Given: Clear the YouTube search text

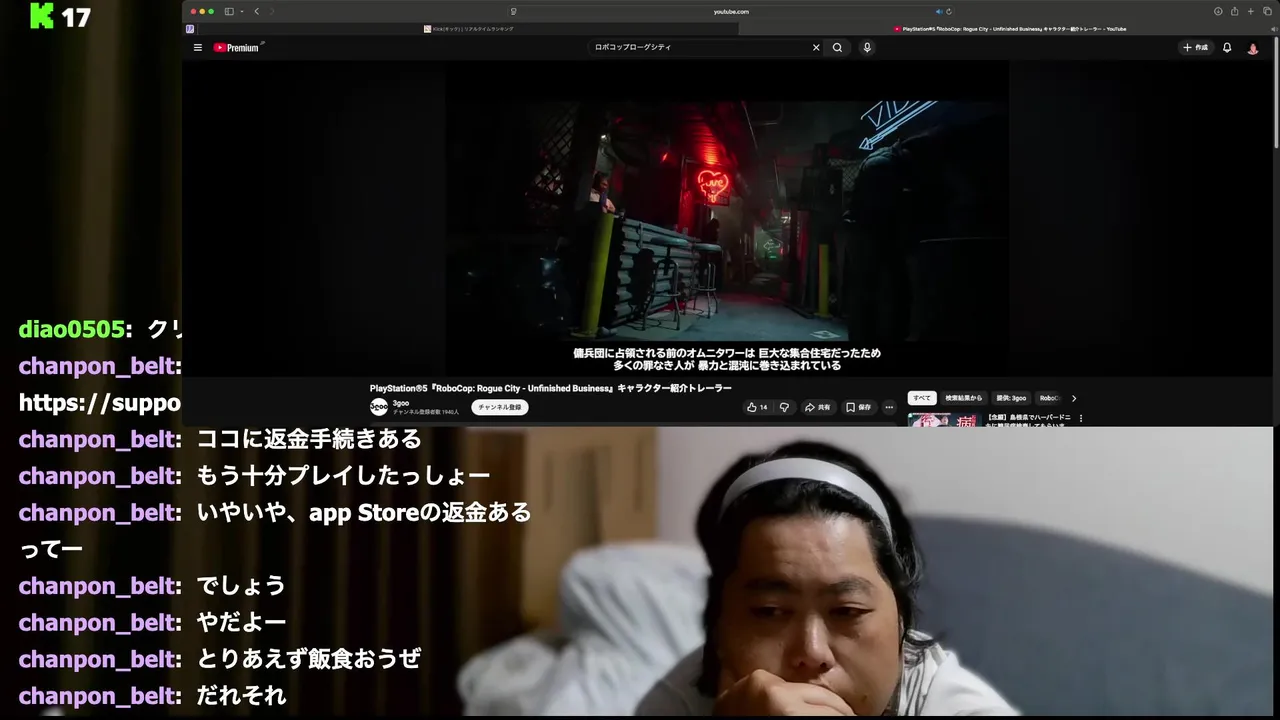Looking at the screenshot, I should click(x=816, y=47).
